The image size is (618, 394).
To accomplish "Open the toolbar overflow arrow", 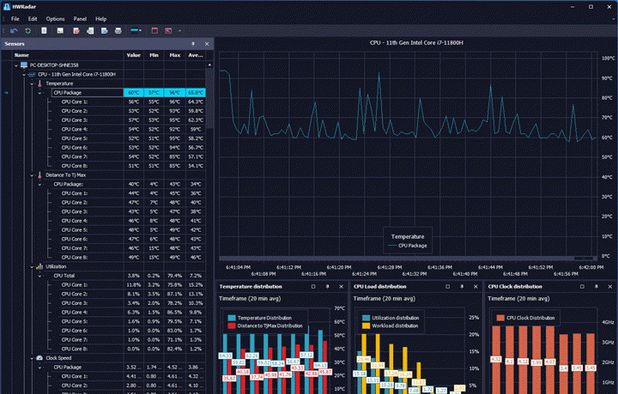I will pos(180,30).
